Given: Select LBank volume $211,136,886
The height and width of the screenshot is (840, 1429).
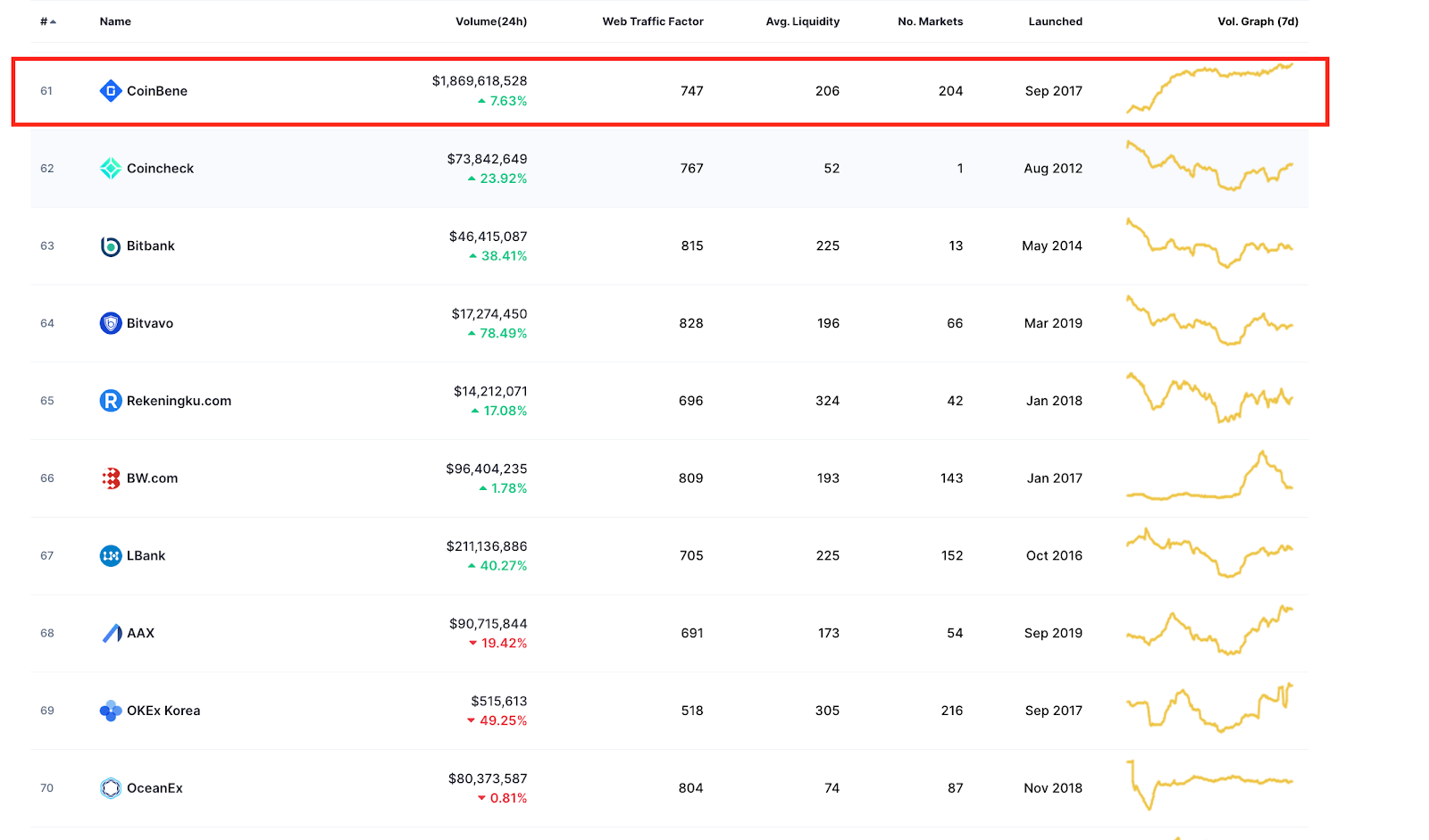Looking at the screenshot, I should [x=487, y=546].
